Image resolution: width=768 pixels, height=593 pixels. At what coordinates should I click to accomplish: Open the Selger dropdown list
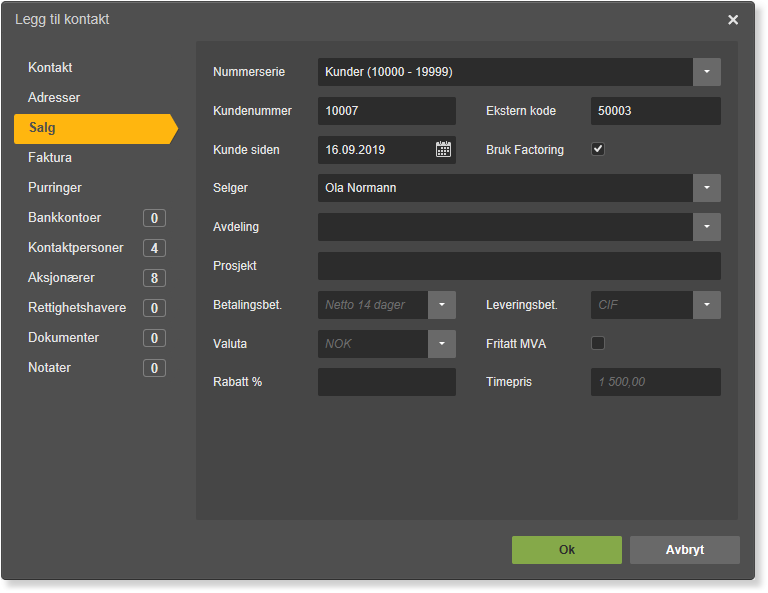(706, 188)
